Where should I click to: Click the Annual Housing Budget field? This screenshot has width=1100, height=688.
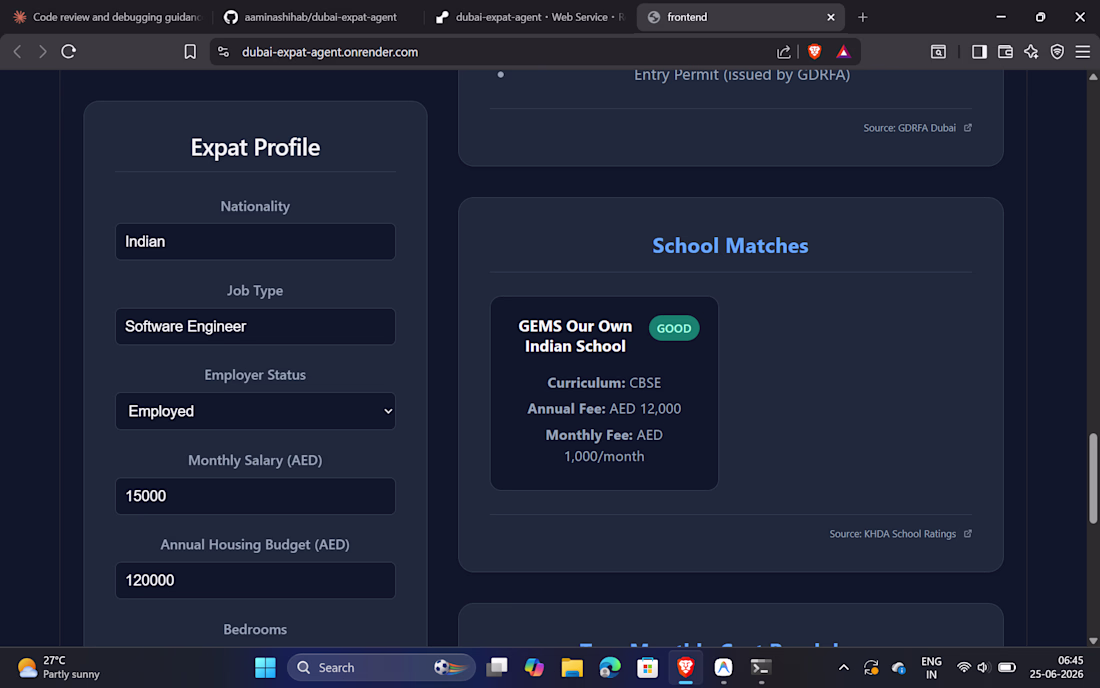point(255,580)
